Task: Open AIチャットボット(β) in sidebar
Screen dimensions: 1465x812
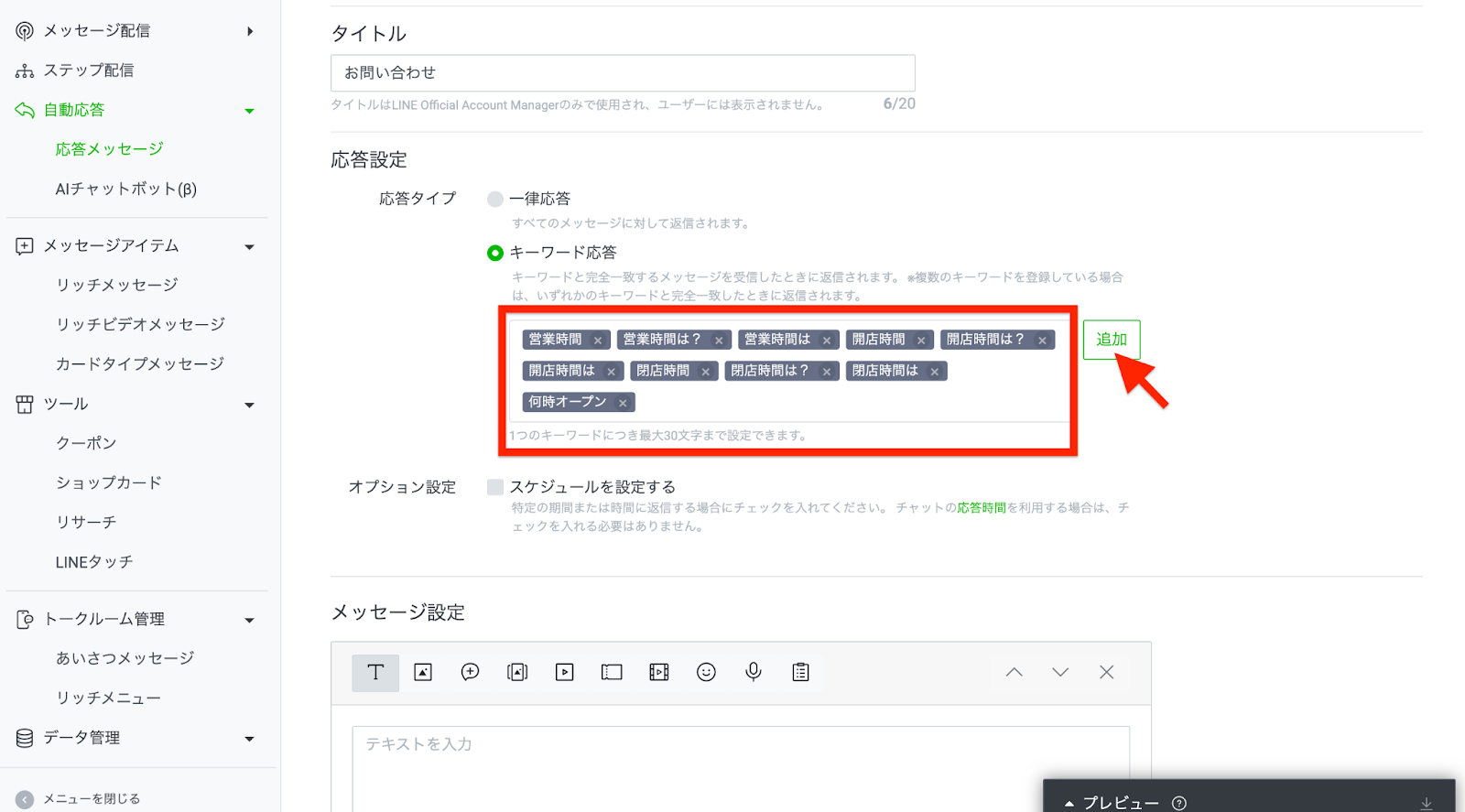Action: tap(126, 189)
